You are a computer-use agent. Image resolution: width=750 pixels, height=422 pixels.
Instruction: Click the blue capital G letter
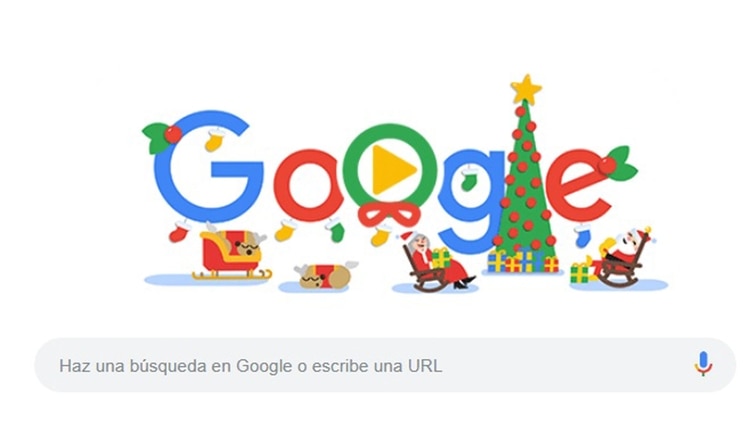pos(209,167)
